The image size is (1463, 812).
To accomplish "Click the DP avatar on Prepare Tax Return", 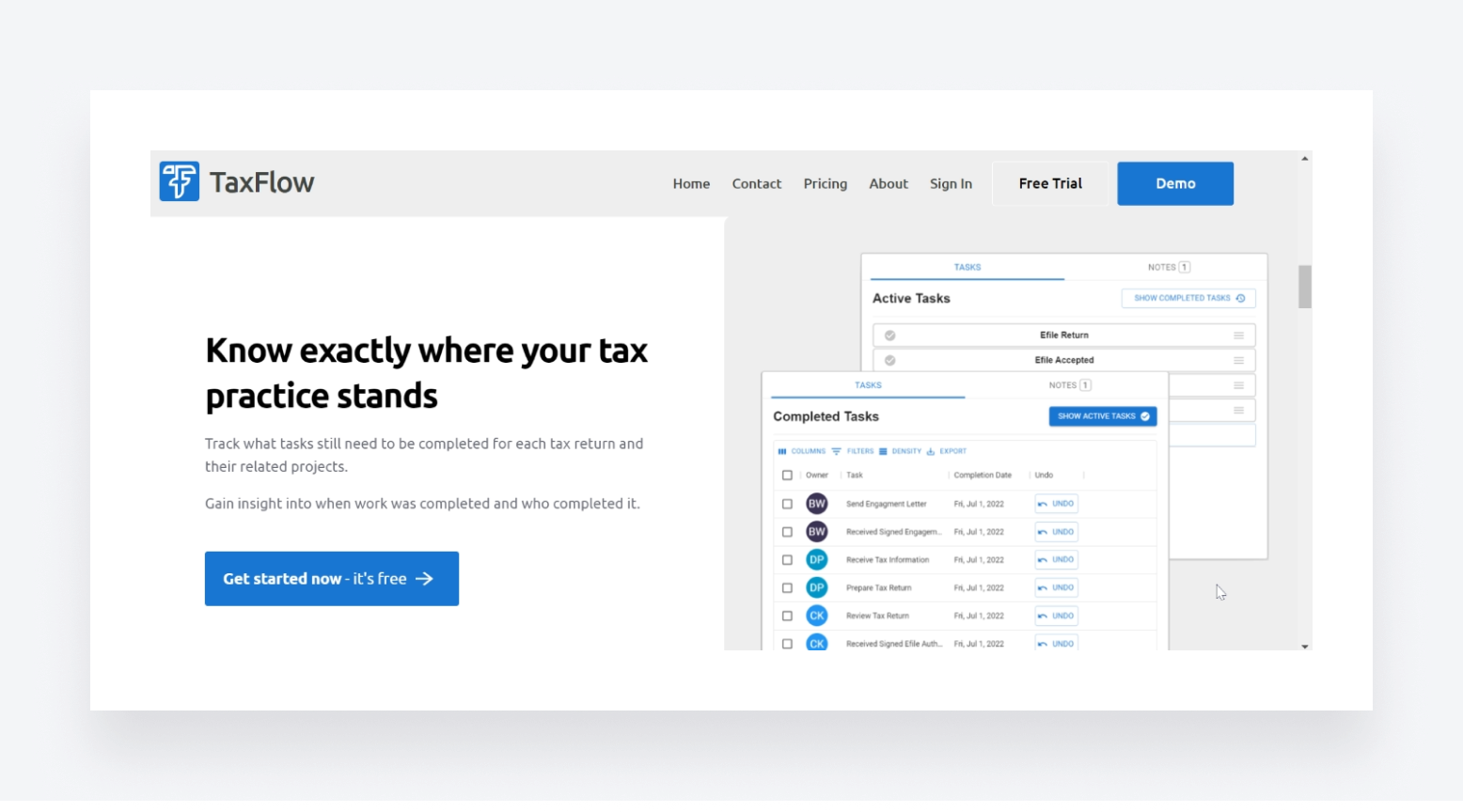I will point(816,587).
